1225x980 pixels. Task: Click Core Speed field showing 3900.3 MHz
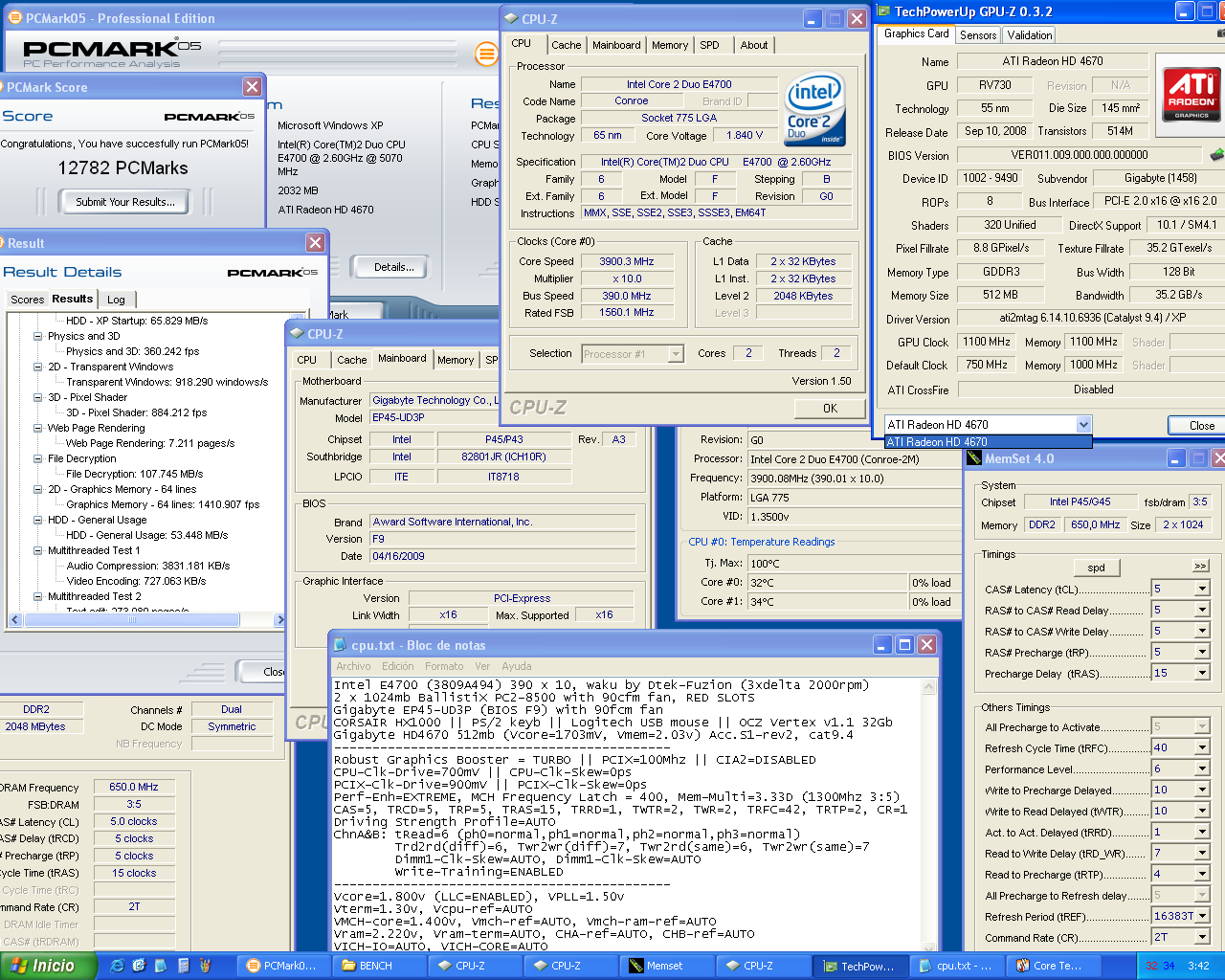(627, 261)
